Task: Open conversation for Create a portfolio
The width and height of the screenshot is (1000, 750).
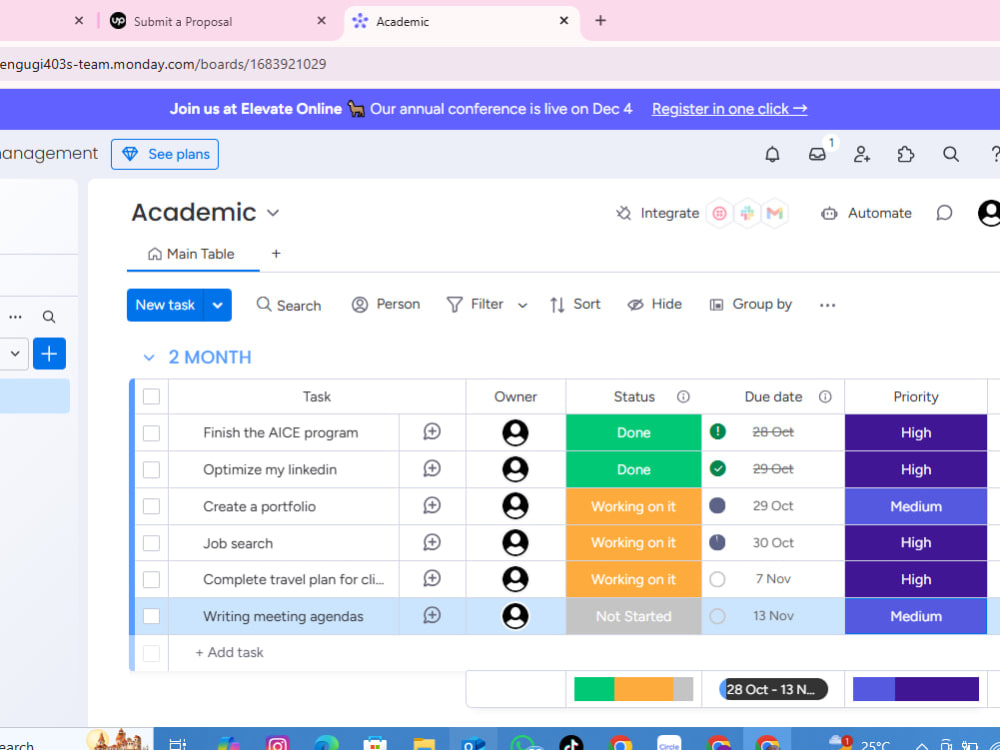Action: pos(432,506)
